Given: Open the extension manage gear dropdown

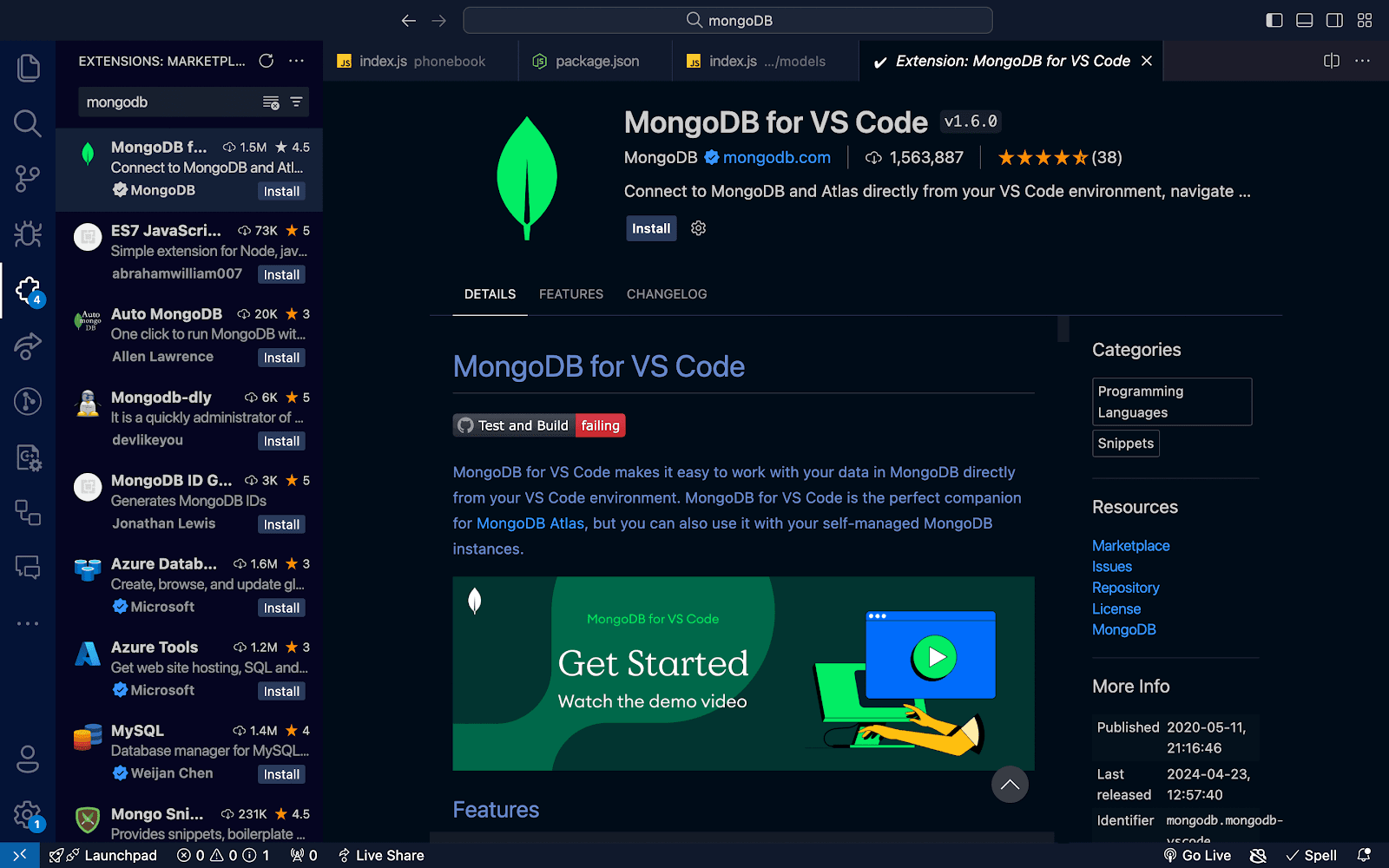Looking at the screenshot, I should [698, 228].
